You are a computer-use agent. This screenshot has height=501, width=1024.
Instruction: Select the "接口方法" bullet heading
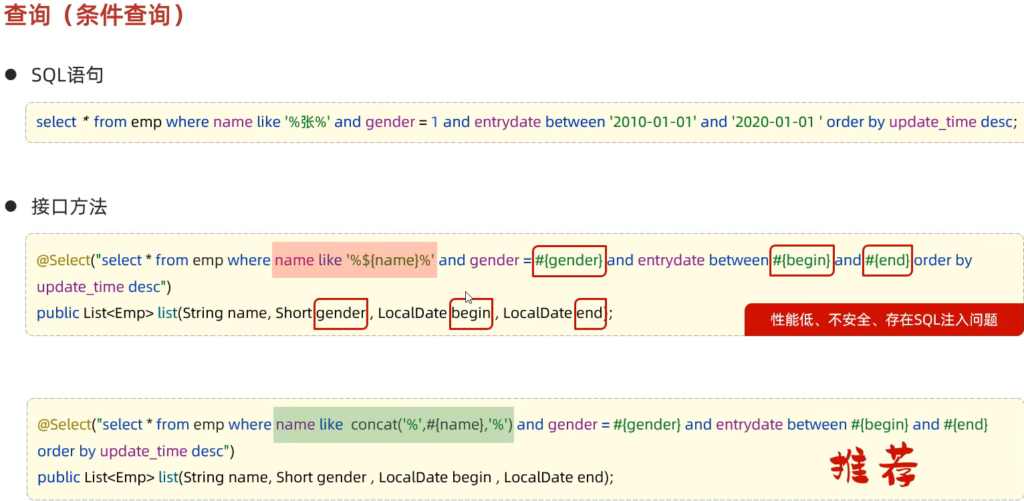(69, 207)
